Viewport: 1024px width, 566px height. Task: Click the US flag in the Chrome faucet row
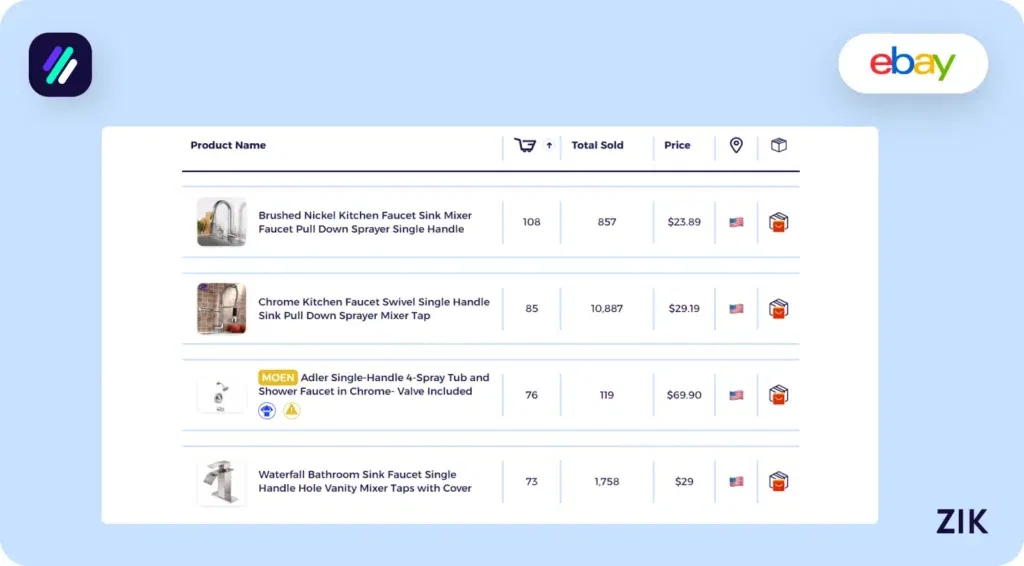coord(736,309)
